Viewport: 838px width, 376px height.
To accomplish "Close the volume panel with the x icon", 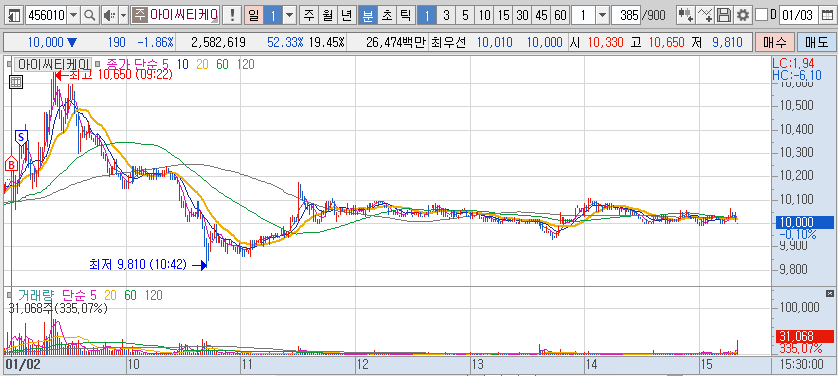I will coord(829,293).
